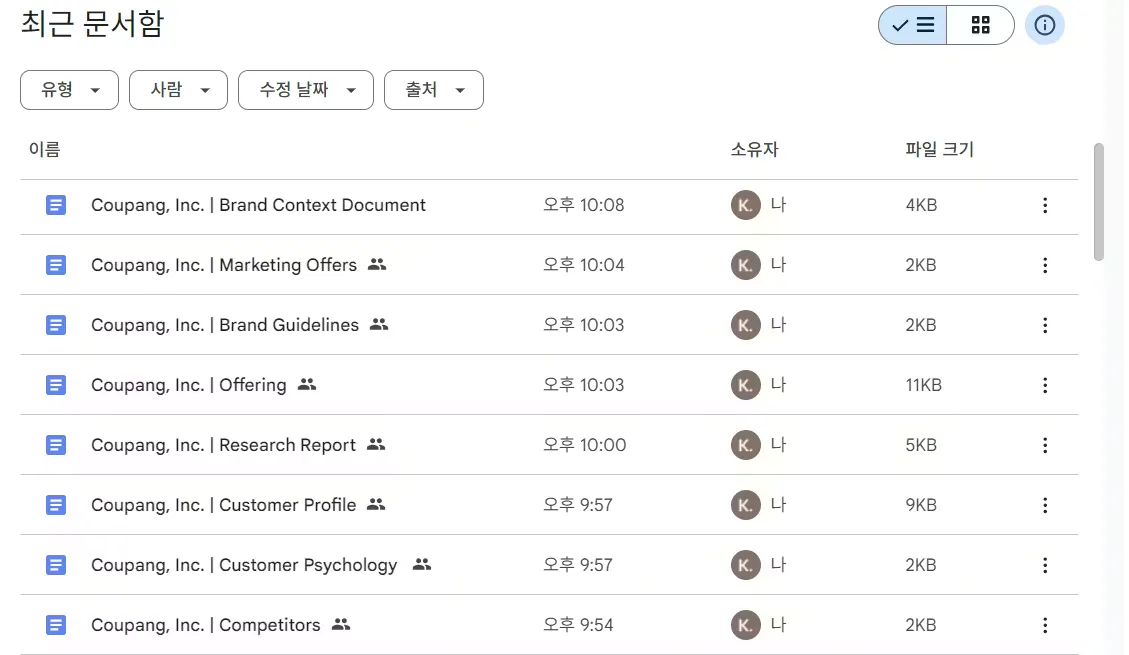The height and width of the screenshot is (655, 1129).
Task: Click Docs icon of Brand Context Document
Action: (x=56, y=205)
